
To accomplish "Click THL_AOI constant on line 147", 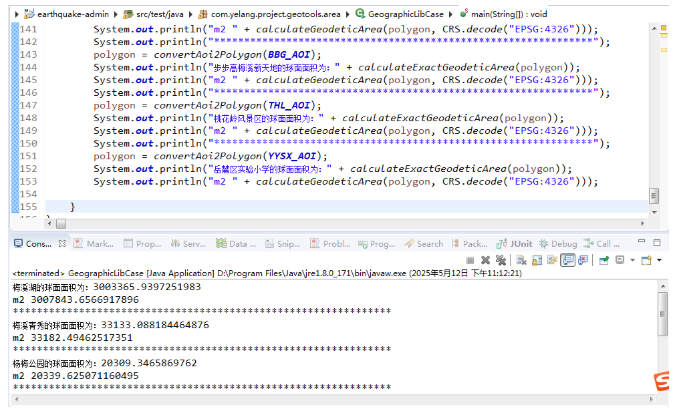I will [289, 105].
